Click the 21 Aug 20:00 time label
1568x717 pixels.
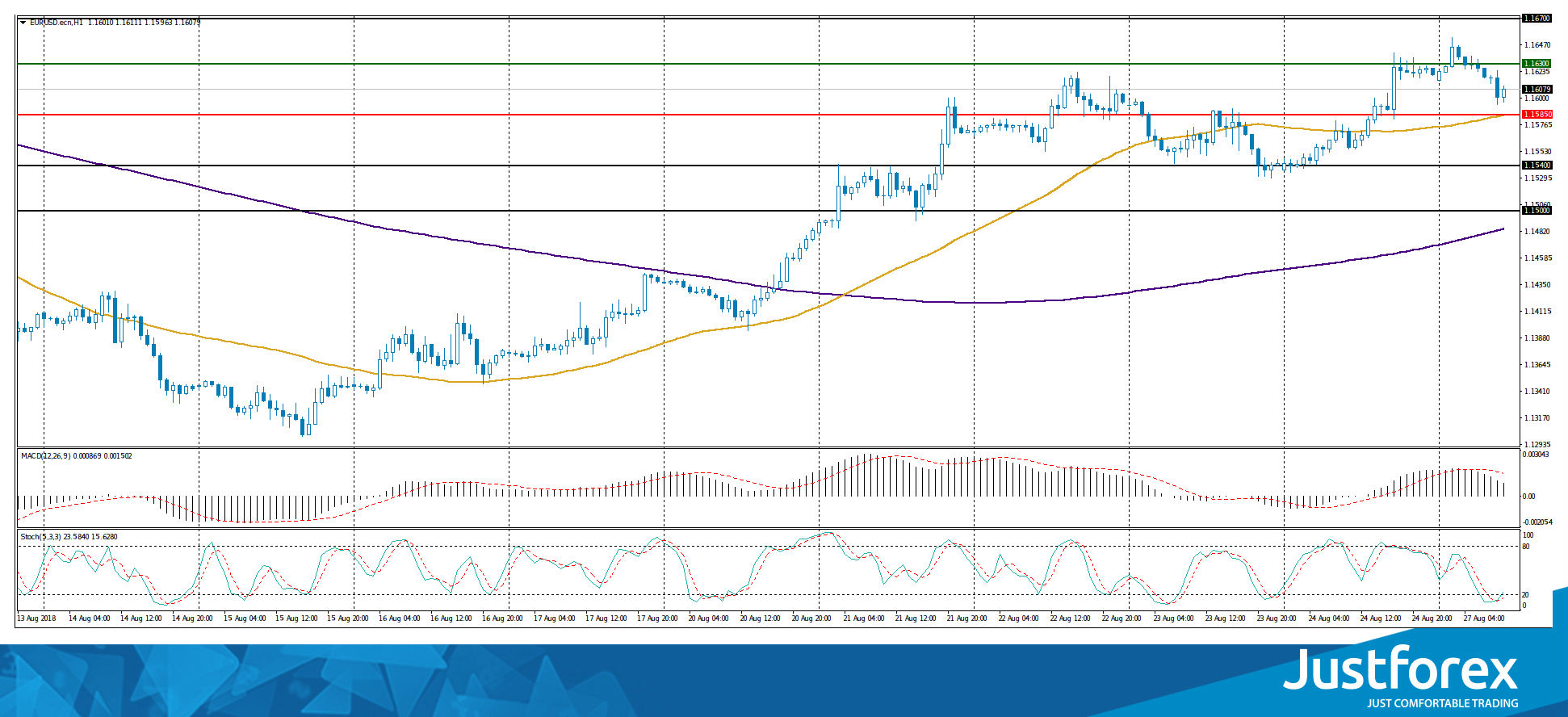(968, 618)
